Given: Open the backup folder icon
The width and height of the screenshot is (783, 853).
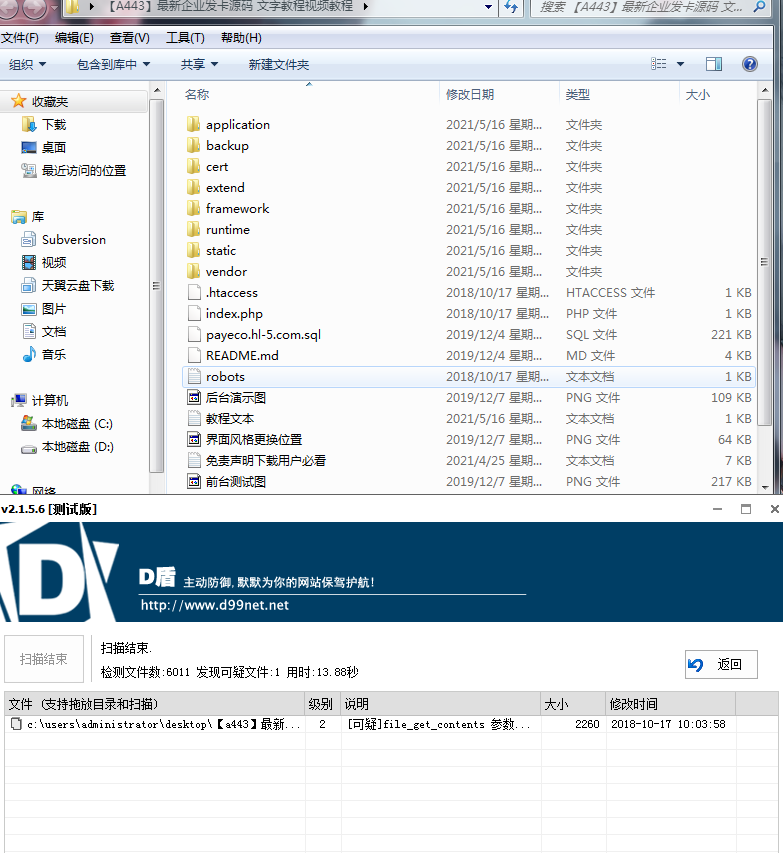Looking at the screenshot, I should tap(193, 145).
